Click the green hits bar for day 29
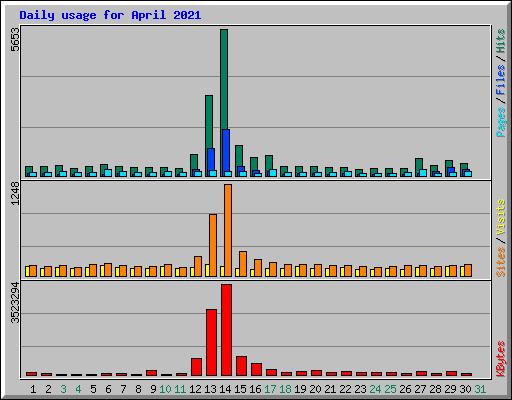Viewport: 512px width, 400px height. pos(449,164)
